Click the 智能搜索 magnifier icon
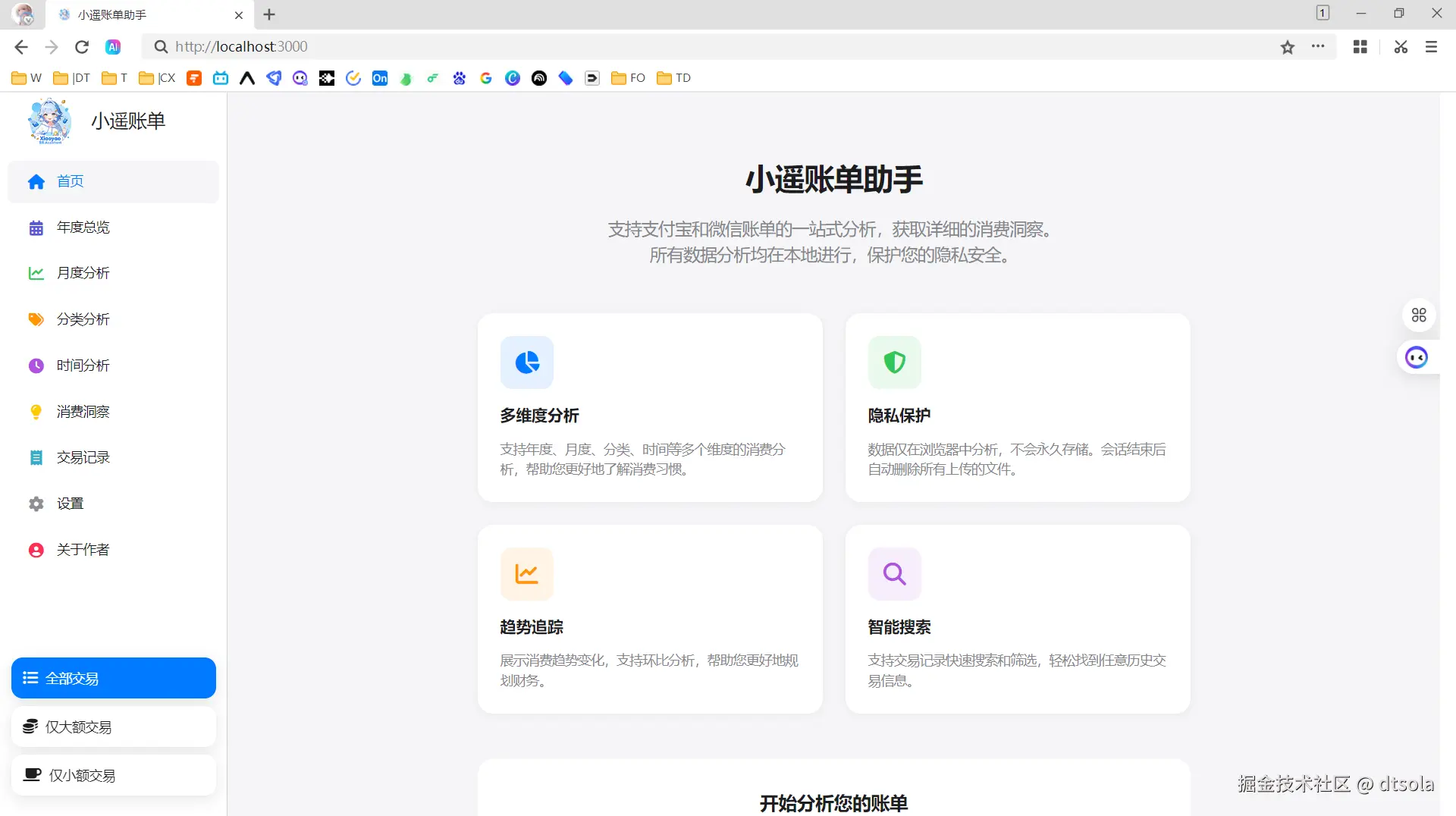The image size is (1456, 816). pyautogui.click(x=895, y=574)
